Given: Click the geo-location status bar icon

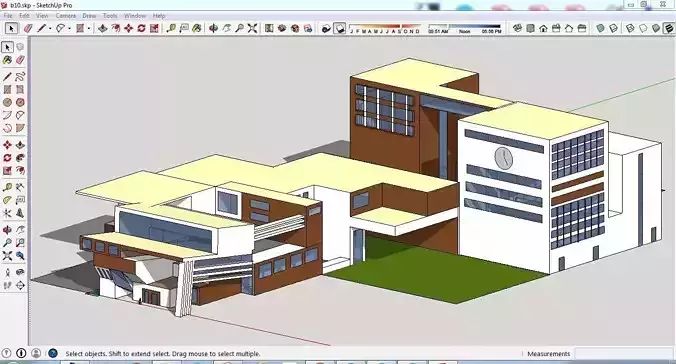Looking at the screenshot, I should point(6,353).
